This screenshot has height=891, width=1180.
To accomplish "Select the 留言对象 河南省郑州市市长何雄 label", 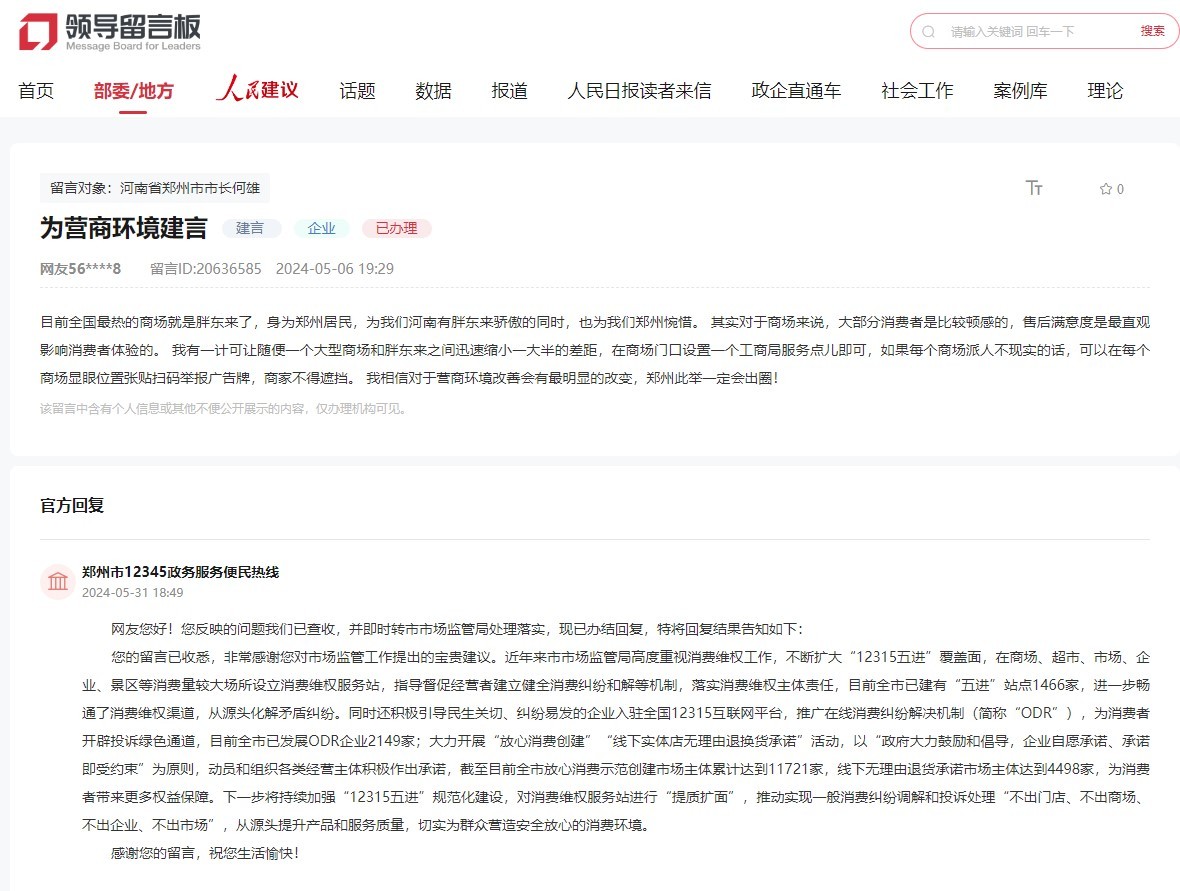I will coord(155,188).
